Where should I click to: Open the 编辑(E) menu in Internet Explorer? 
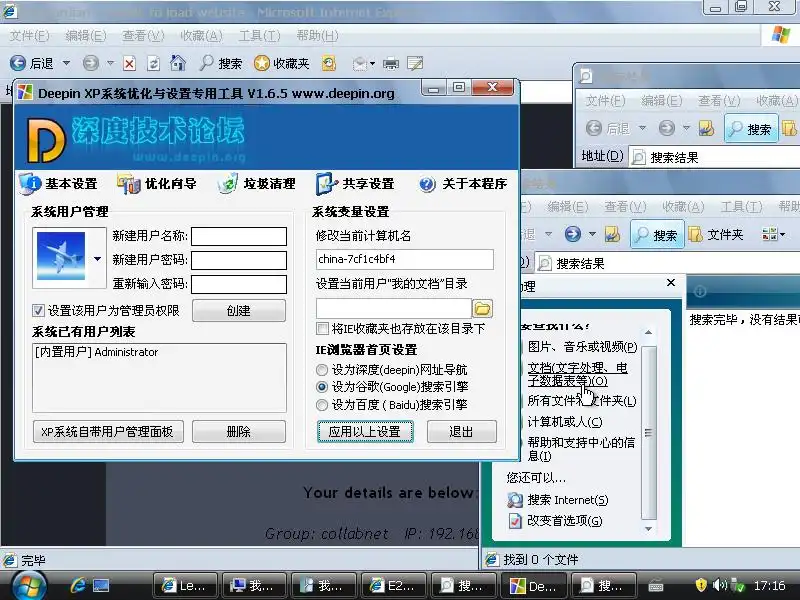(x=86, y=36)
